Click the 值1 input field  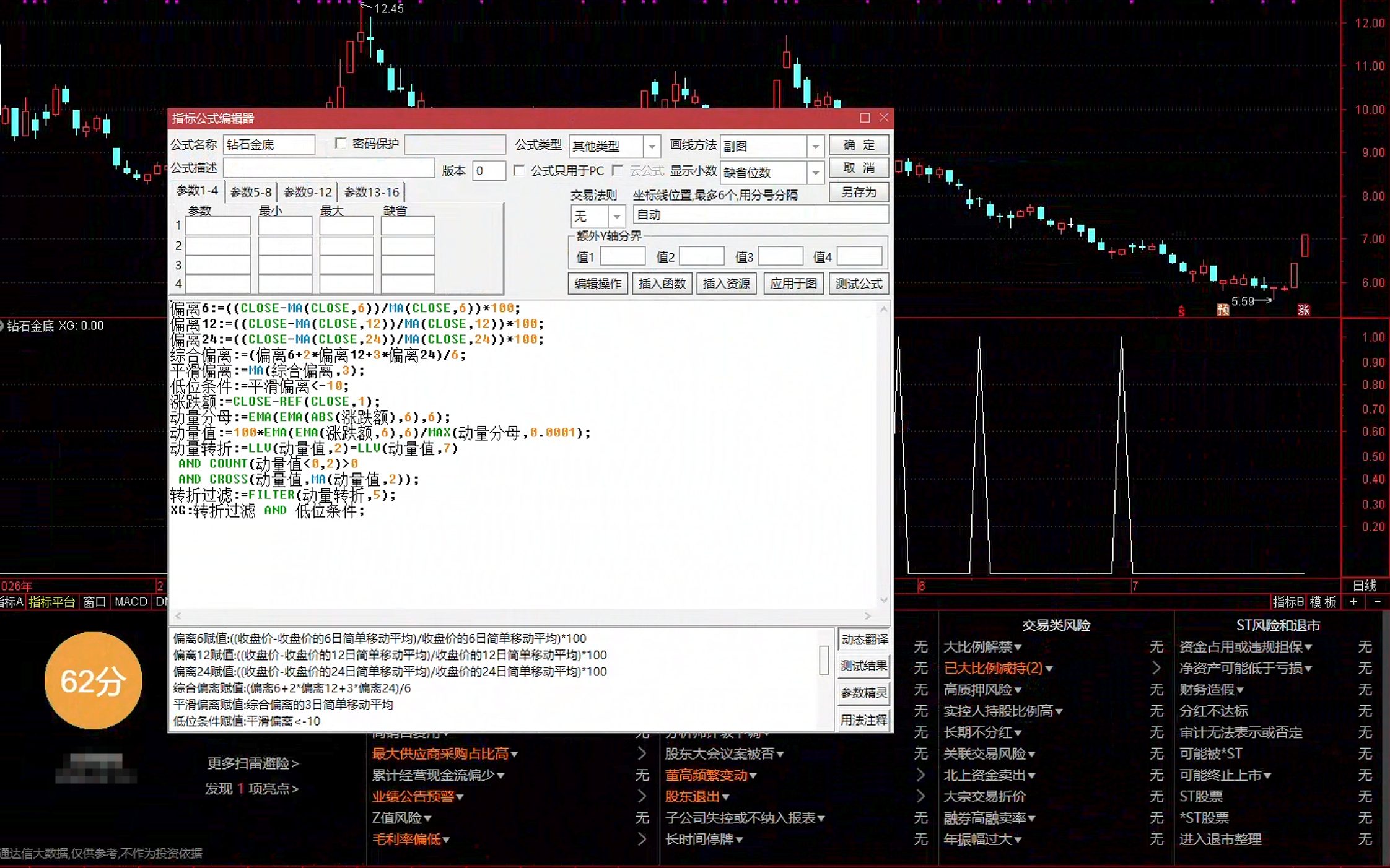(x=623, y=256)
